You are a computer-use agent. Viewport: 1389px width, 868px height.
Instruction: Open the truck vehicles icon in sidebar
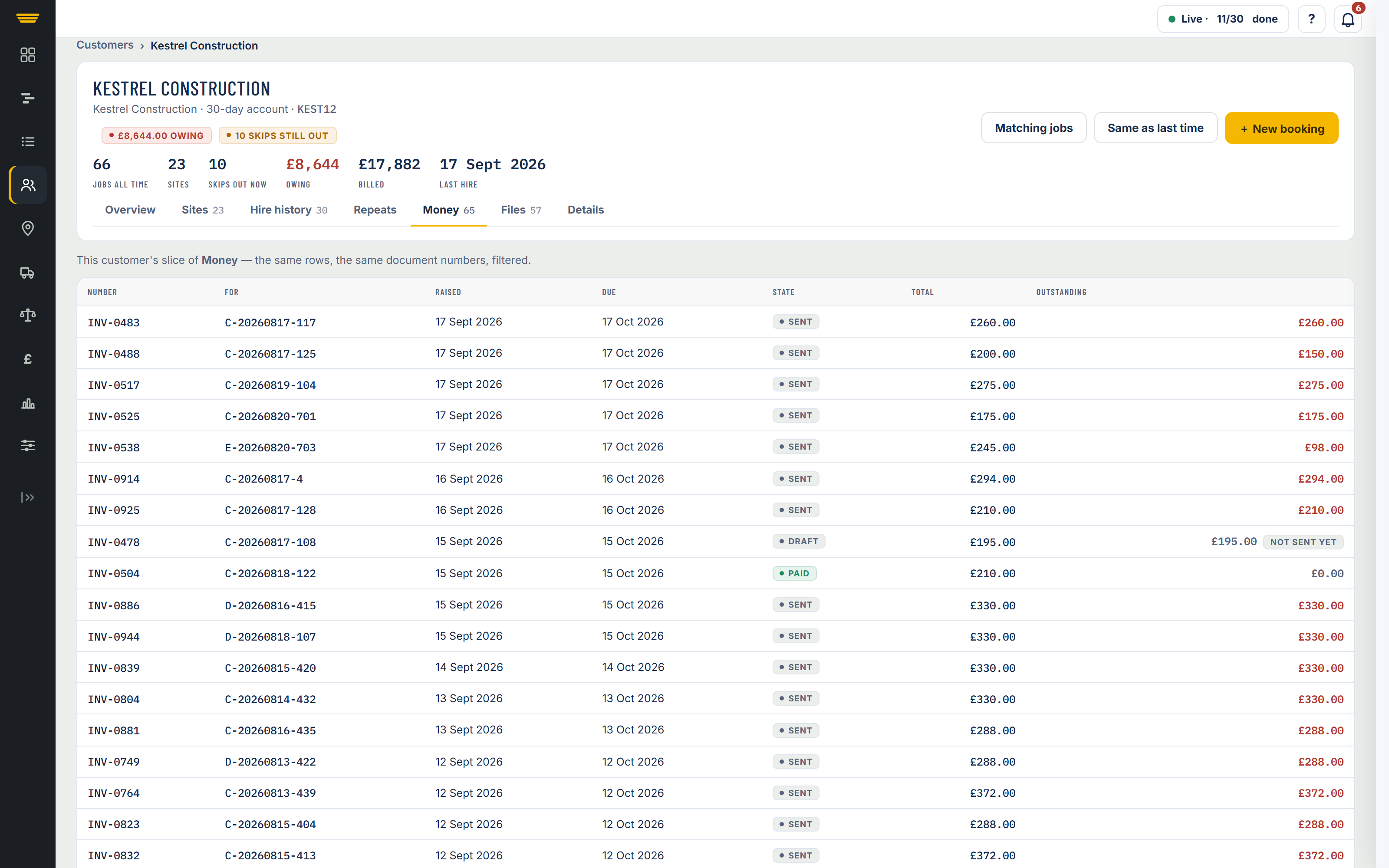[x=27, y=272]
